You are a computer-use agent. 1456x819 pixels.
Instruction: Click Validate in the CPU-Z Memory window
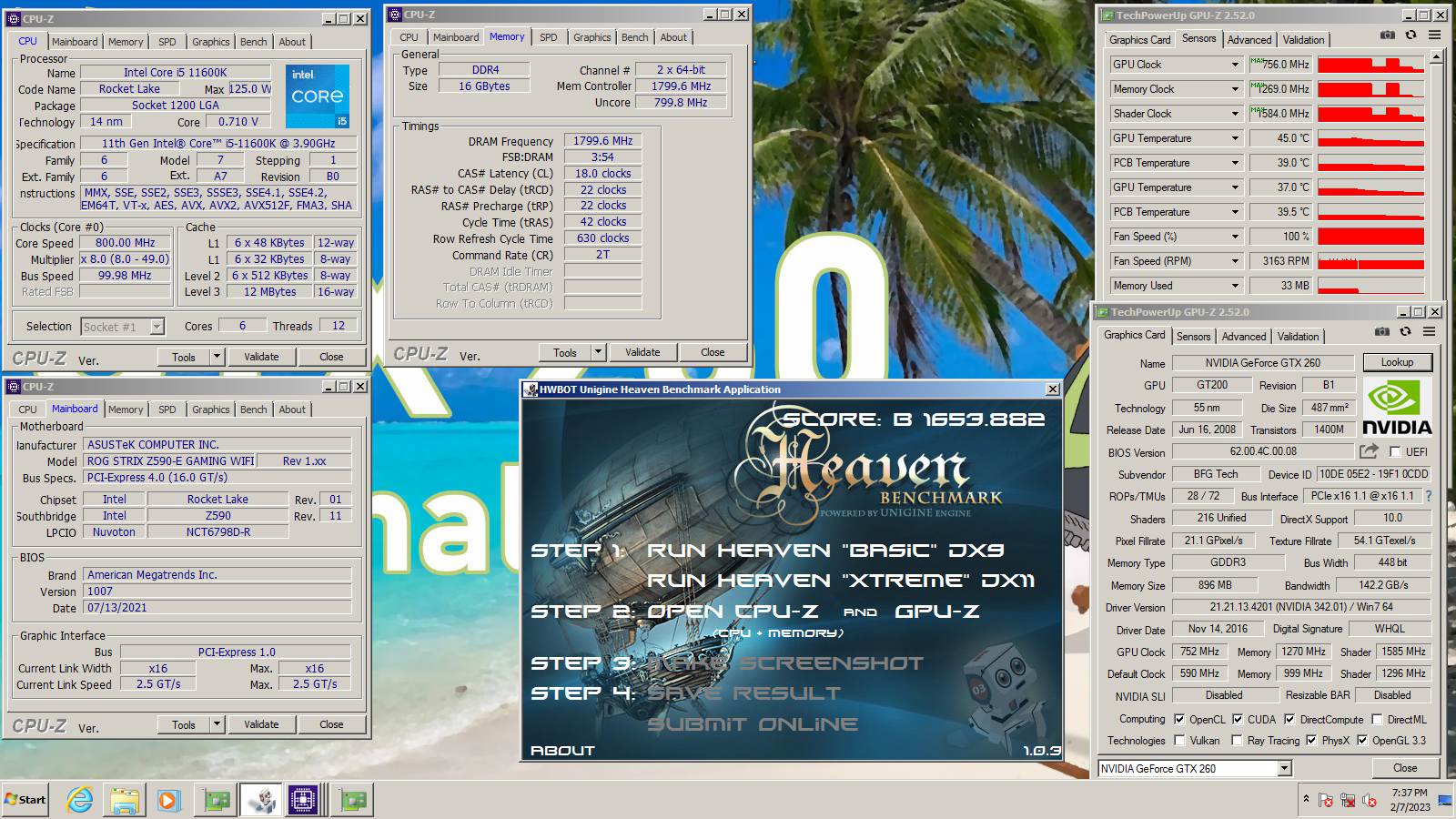coord(642,352)
